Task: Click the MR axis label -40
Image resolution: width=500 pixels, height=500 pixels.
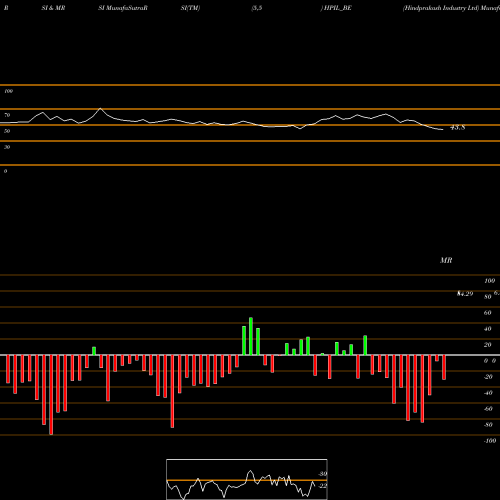Action: point(487,393)
